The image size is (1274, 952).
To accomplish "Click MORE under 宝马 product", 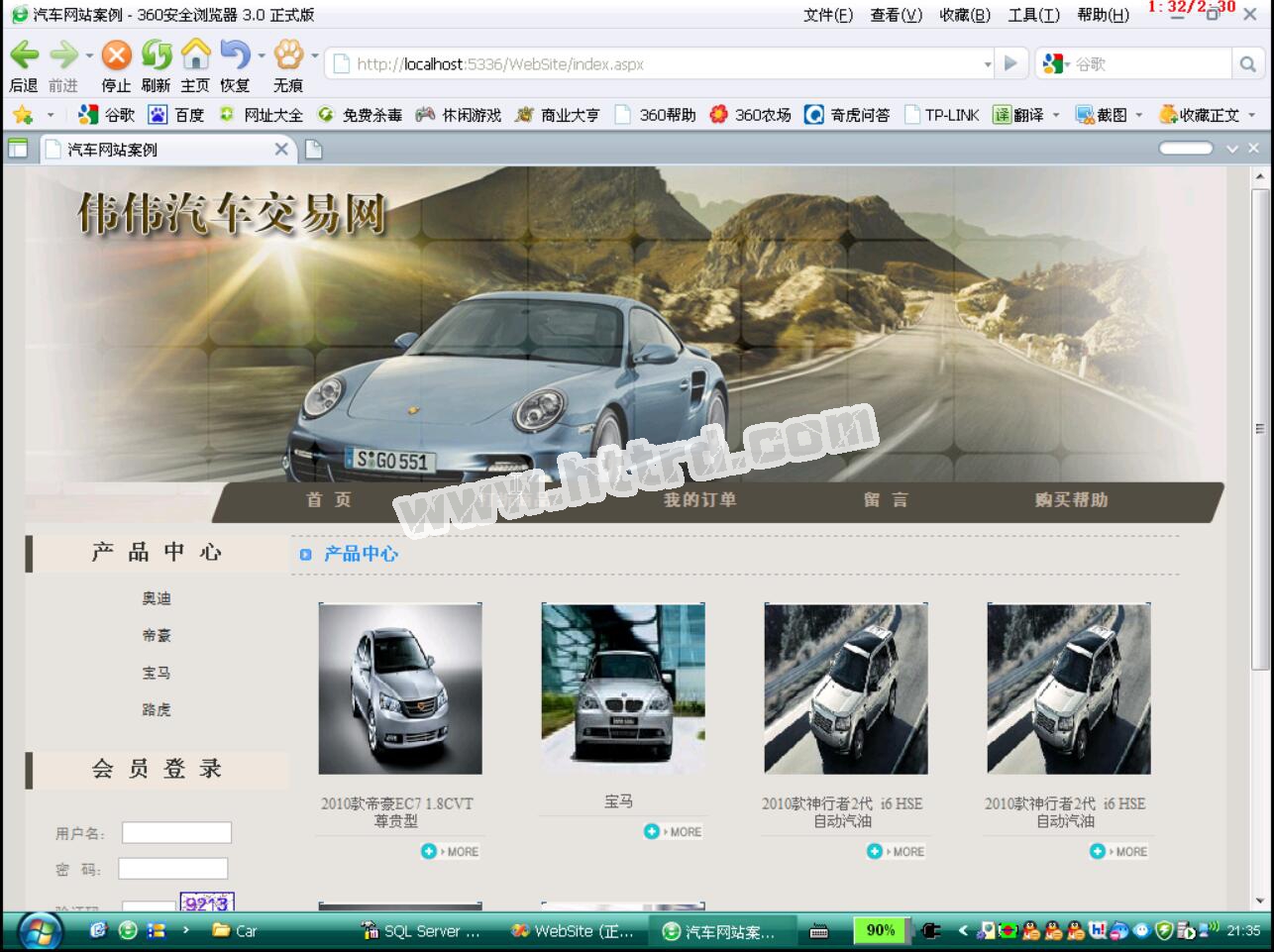I will [673, 831].
